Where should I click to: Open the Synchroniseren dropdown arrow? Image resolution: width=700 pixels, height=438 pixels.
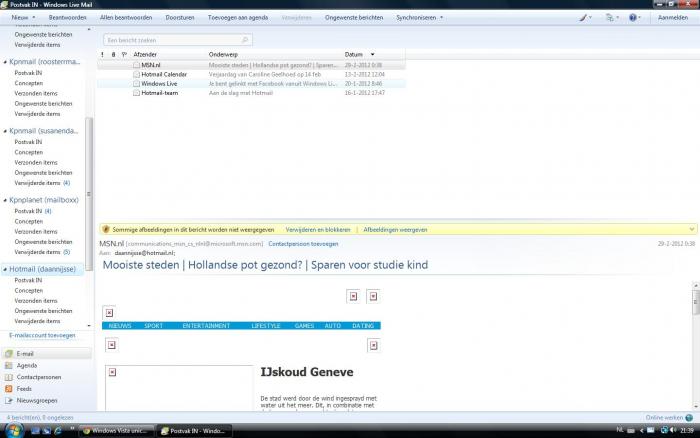(x=442, y=18)
